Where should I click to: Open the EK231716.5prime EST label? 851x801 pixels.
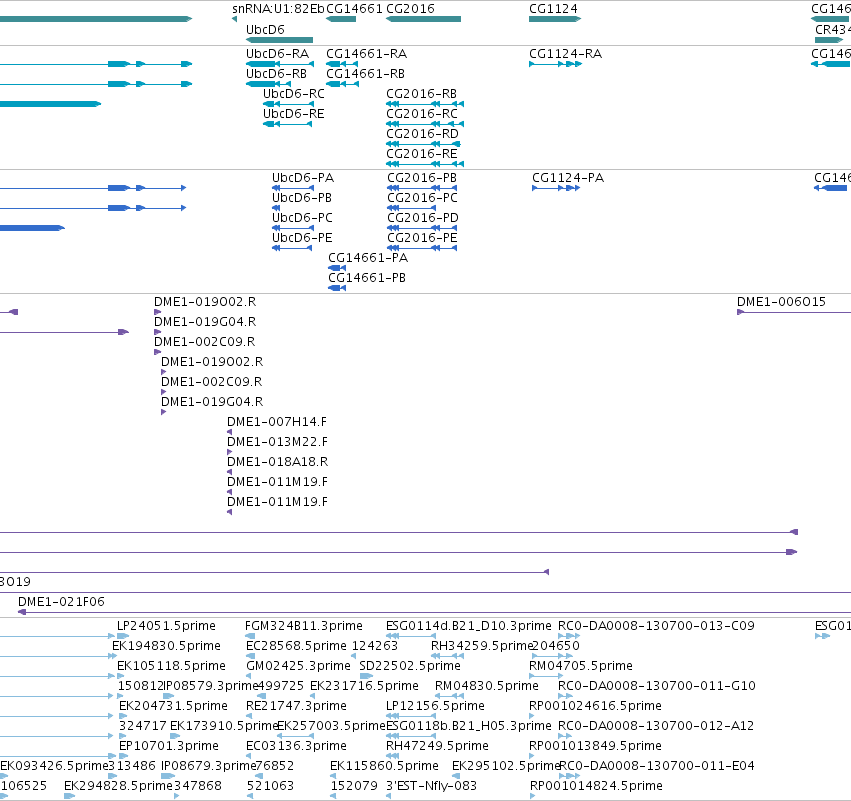[x=364, y=686]
